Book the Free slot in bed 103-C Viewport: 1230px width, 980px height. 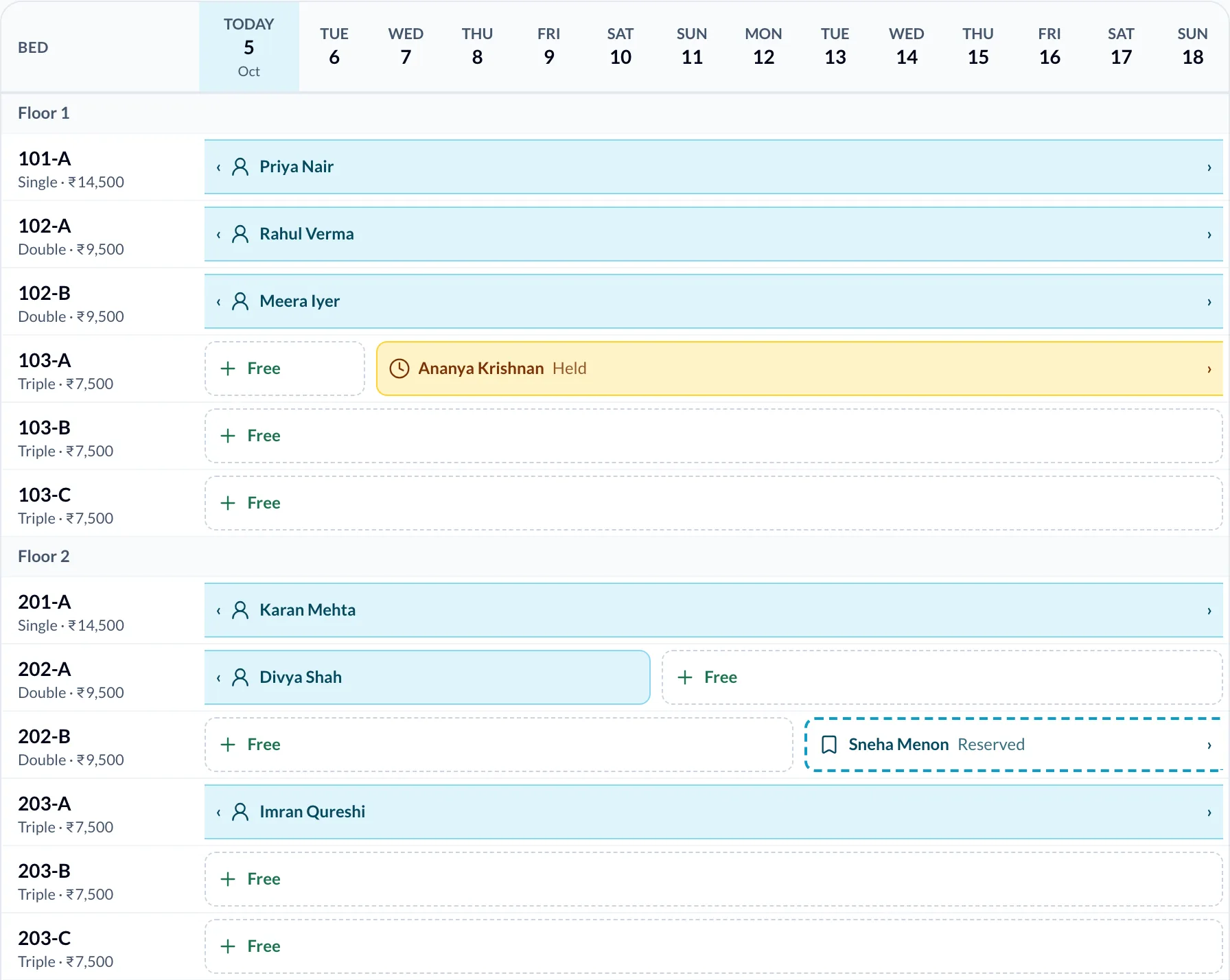coord(714,503)
